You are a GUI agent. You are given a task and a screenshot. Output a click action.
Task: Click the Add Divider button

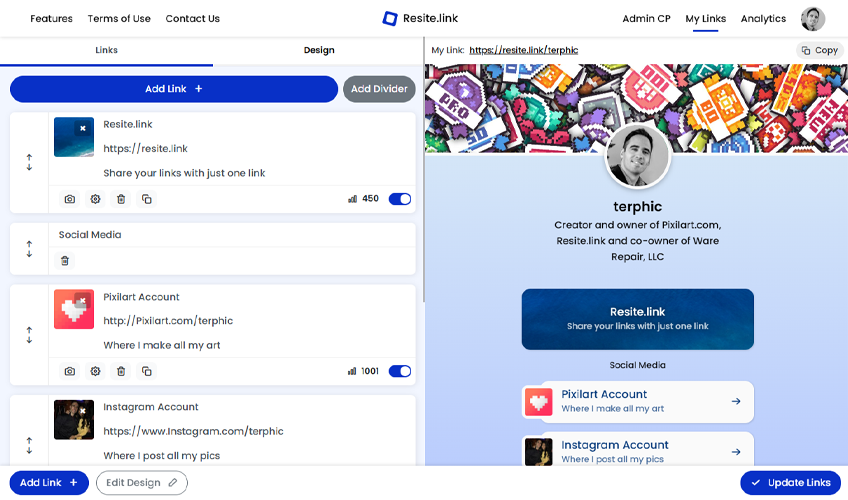pyautogui.click(x=379, y=89)
